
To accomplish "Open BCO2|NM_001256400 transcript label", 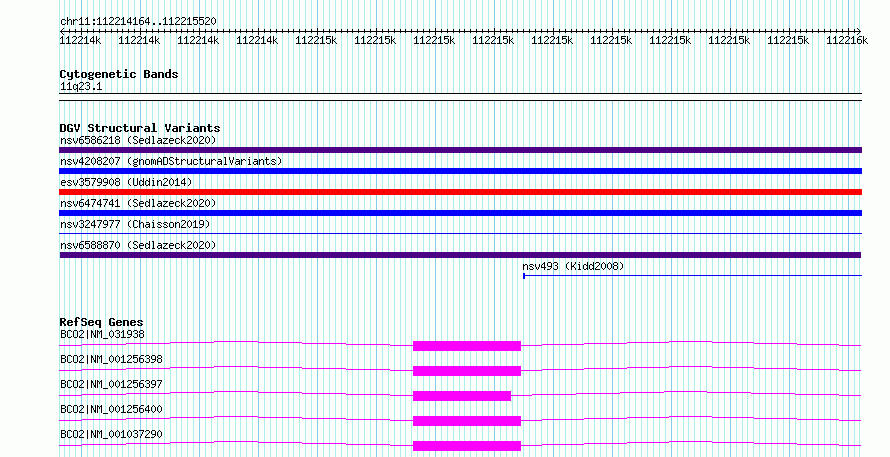I will coord(111,409).
